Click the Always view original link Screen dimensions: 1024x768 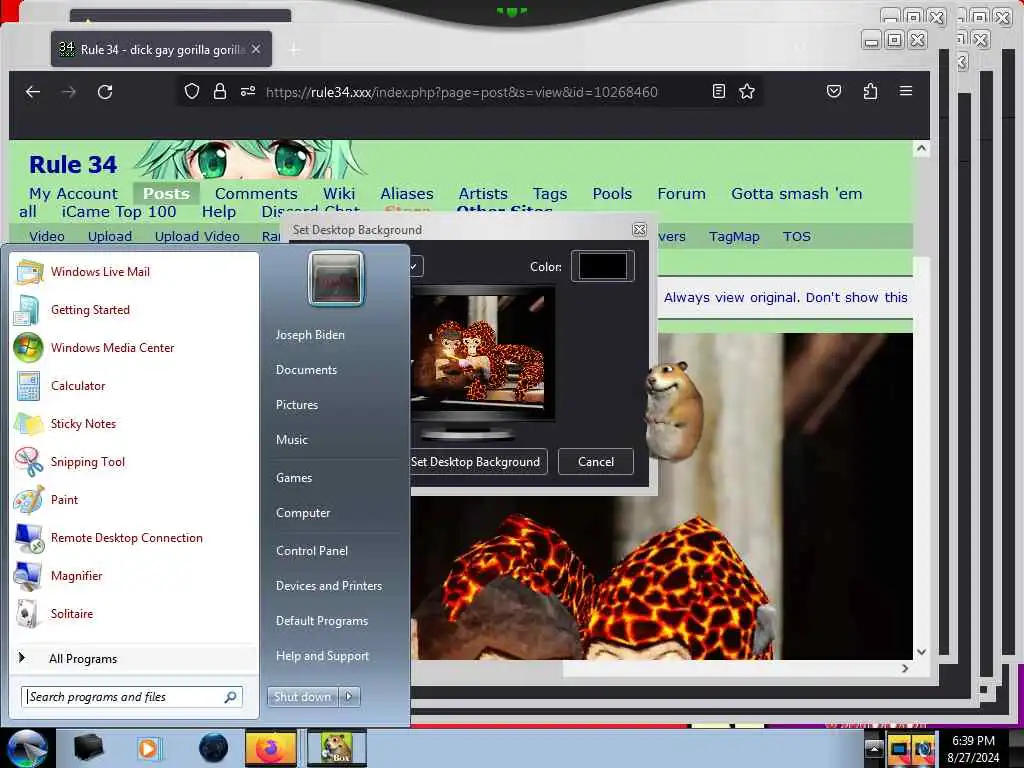tap(731, 298)
